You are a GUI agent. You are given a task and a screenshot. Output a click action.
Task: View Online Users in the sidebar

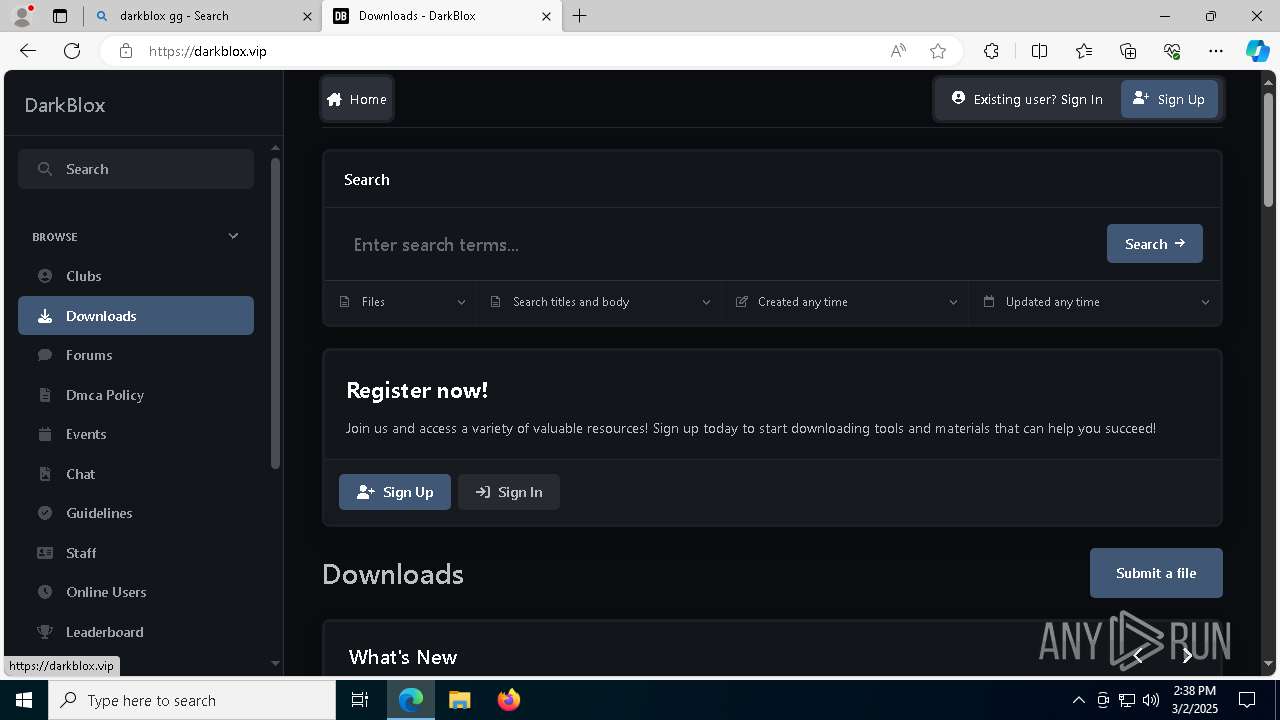[x=136, y=592]
